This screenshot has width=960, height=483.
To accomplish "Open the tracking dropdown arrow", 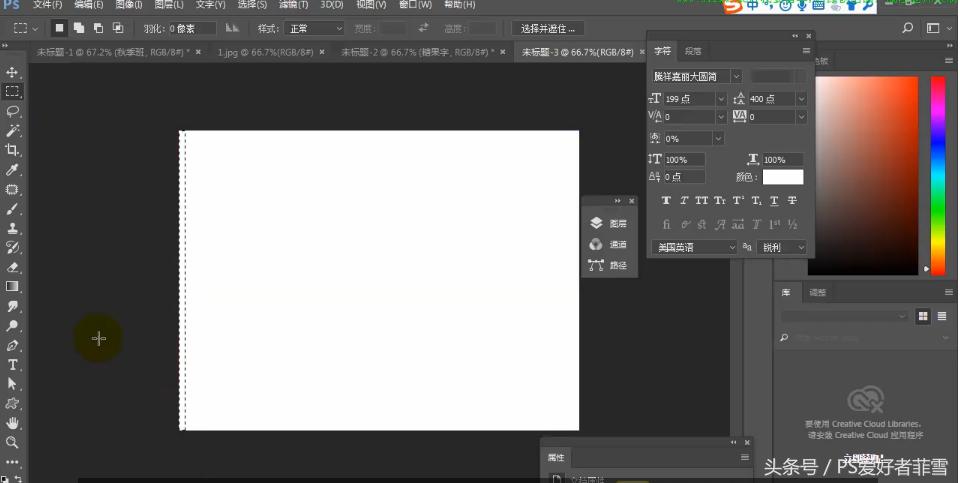I will [801, 116].
